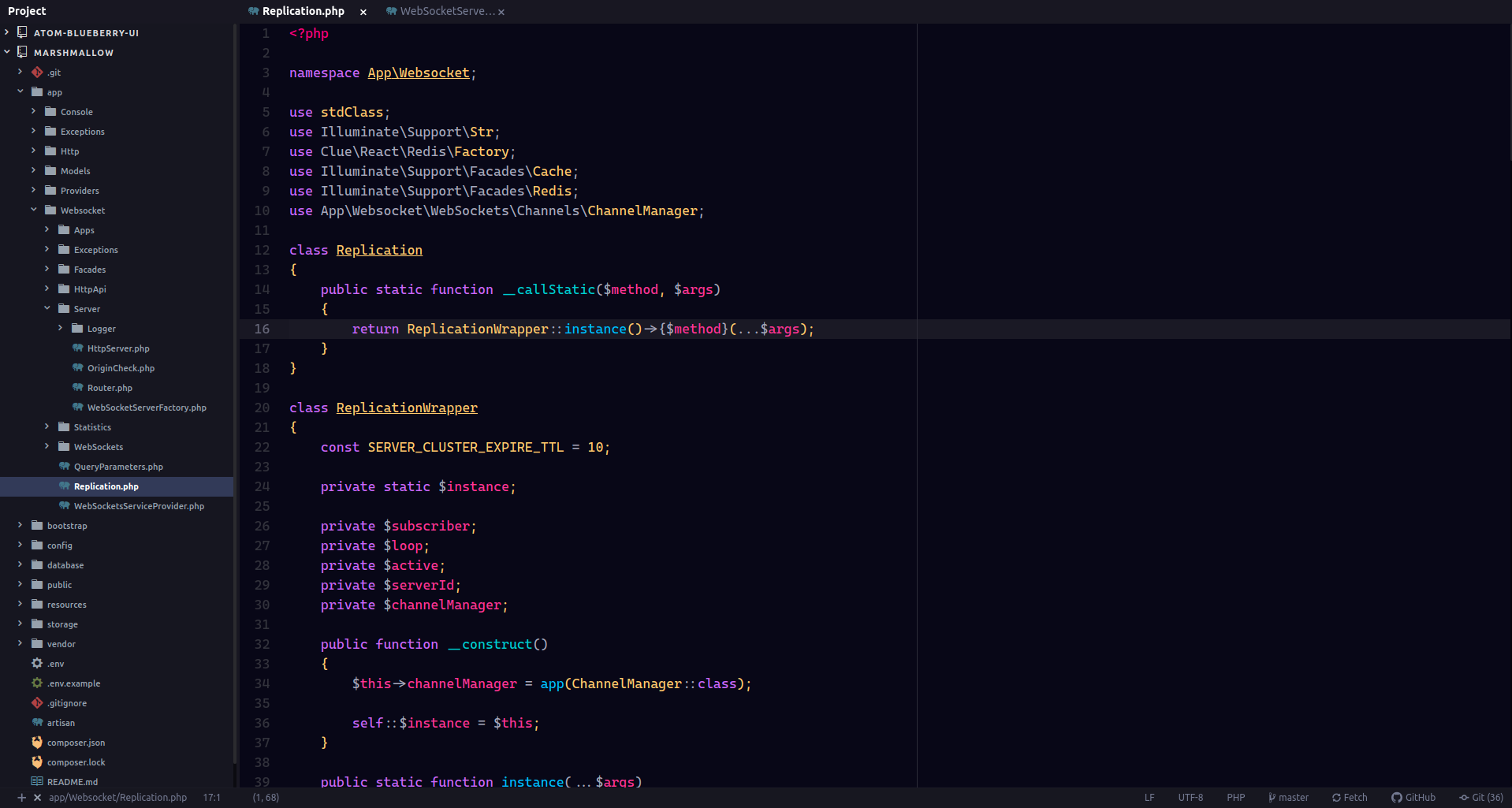
Task: Click line number 16 in gutter
Action: point(262,329)
